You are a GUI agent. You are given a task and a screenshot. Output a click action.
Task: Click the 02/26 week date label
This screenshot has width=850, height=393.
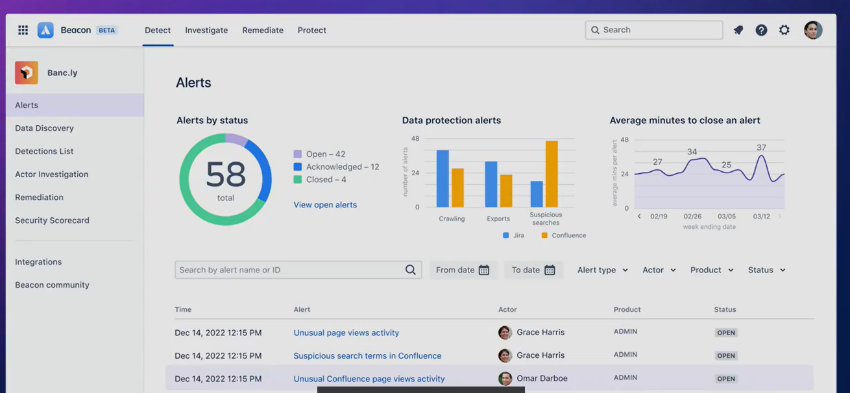pos(692,216)
